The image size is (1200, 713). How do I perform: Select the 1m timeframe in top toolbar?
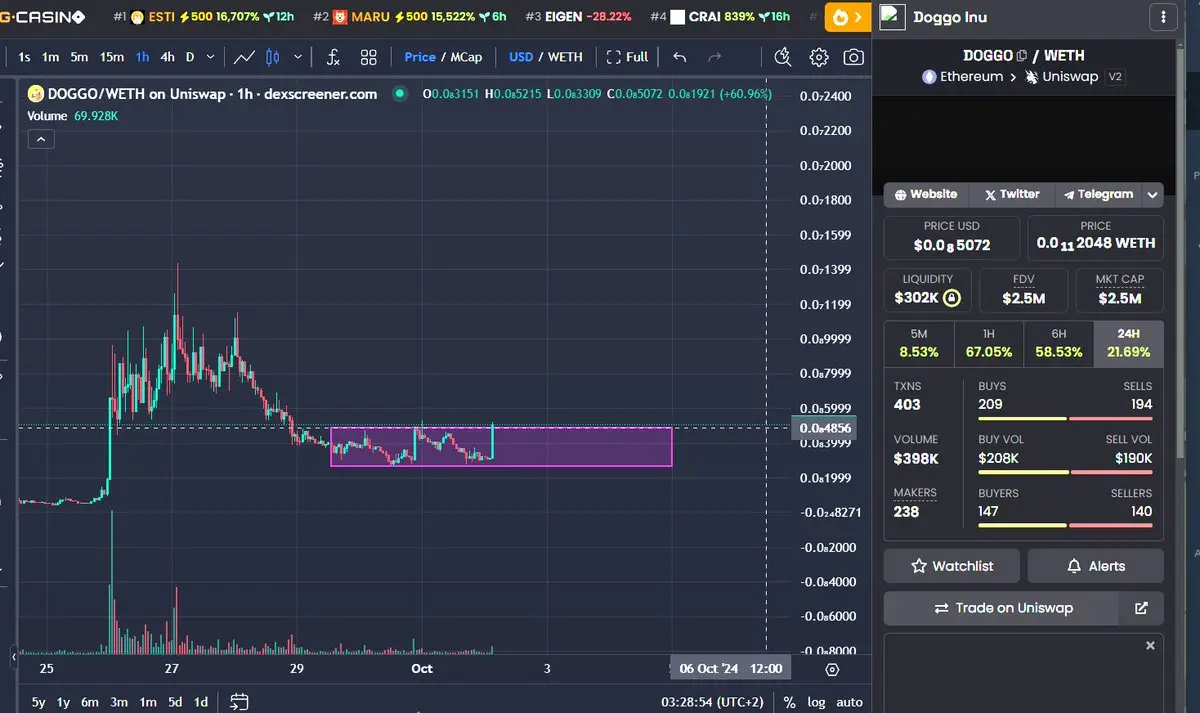[50, 57]
